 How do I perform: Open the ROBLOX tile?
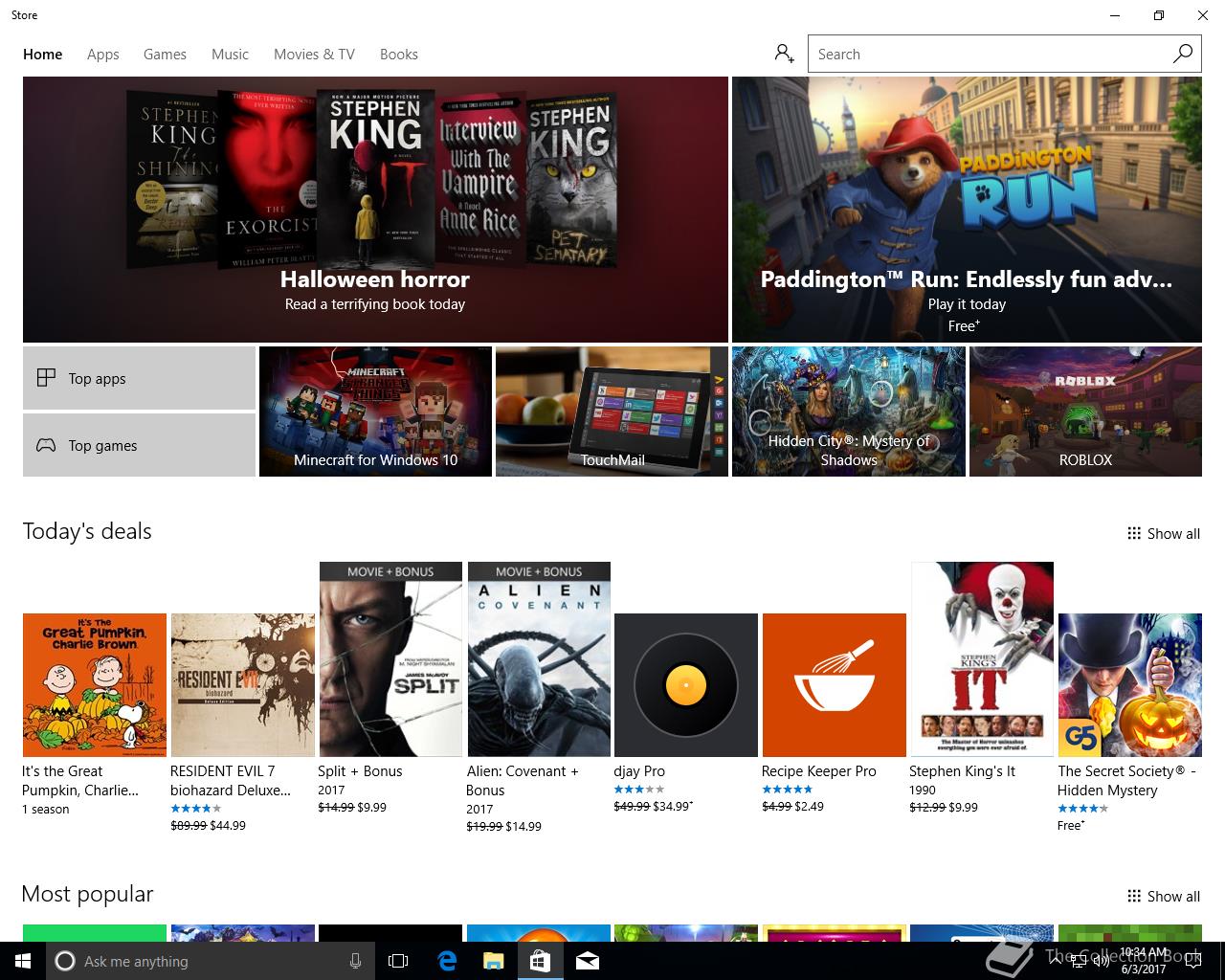point(1085,412)
